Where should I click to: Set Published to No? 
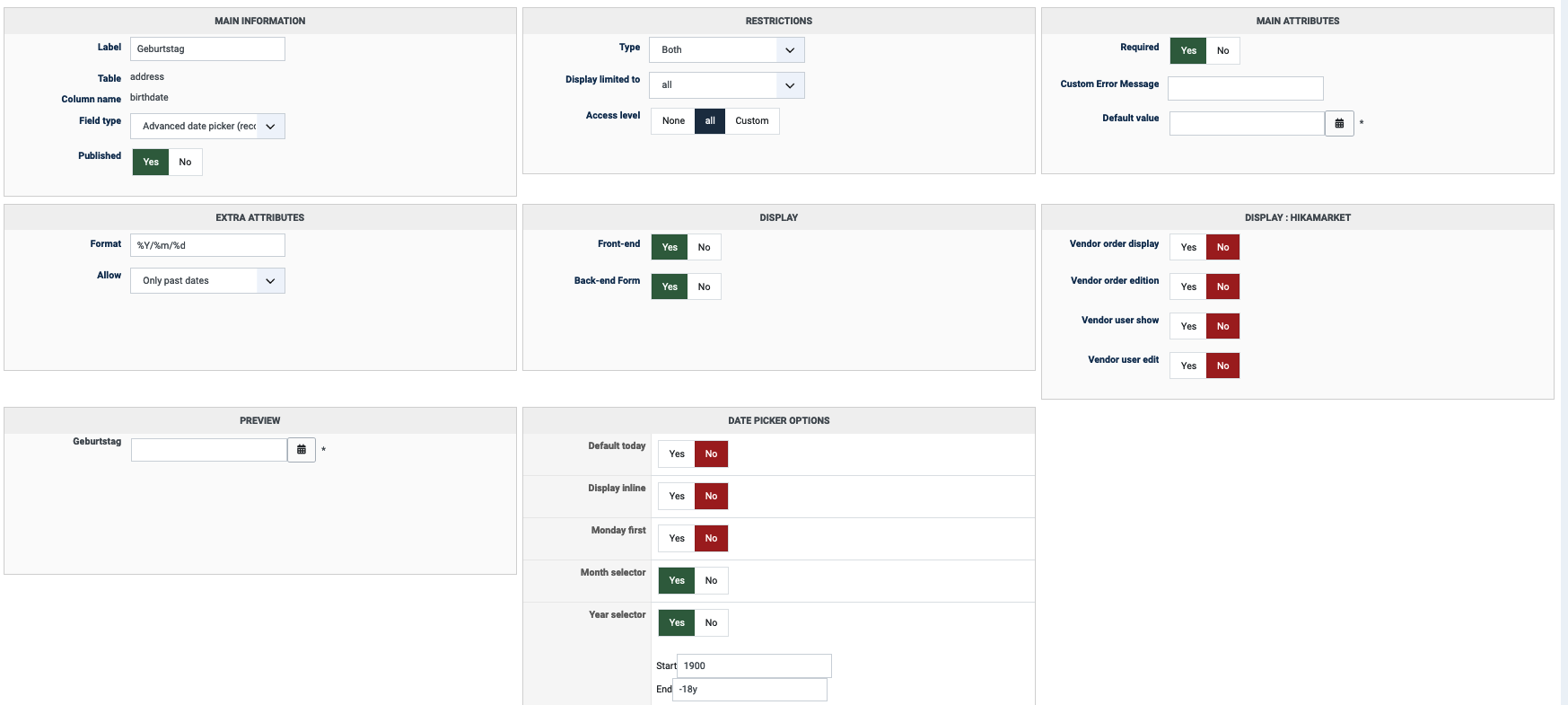[x=185, y=163]
